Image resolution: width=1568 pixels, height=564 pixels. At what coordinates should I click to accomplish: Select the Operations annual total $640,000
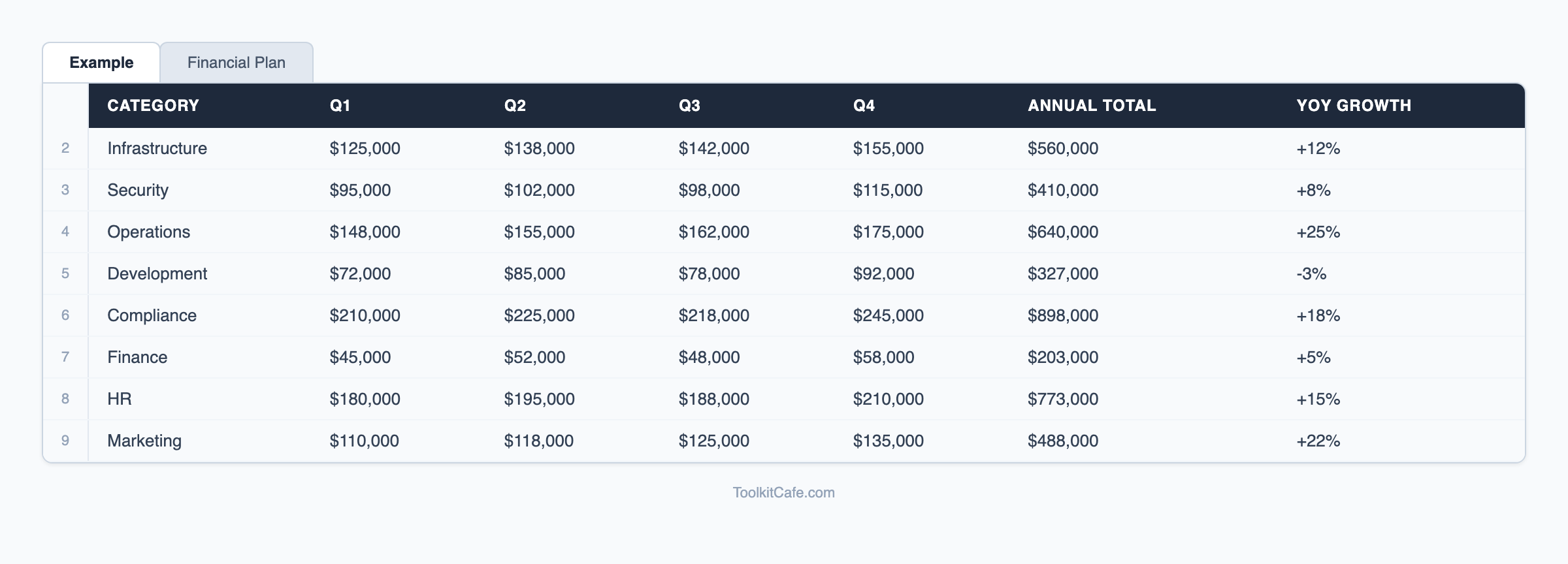tap(1062, 232)
